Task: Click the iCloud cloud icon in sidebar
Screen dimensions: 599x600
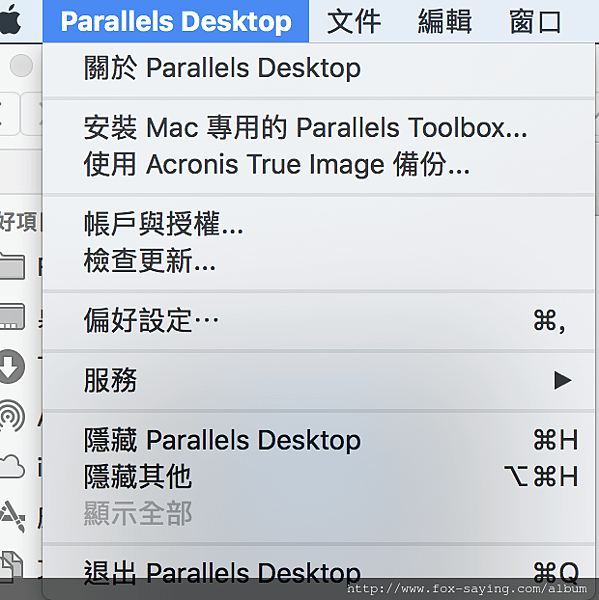Action: (12, 466)
